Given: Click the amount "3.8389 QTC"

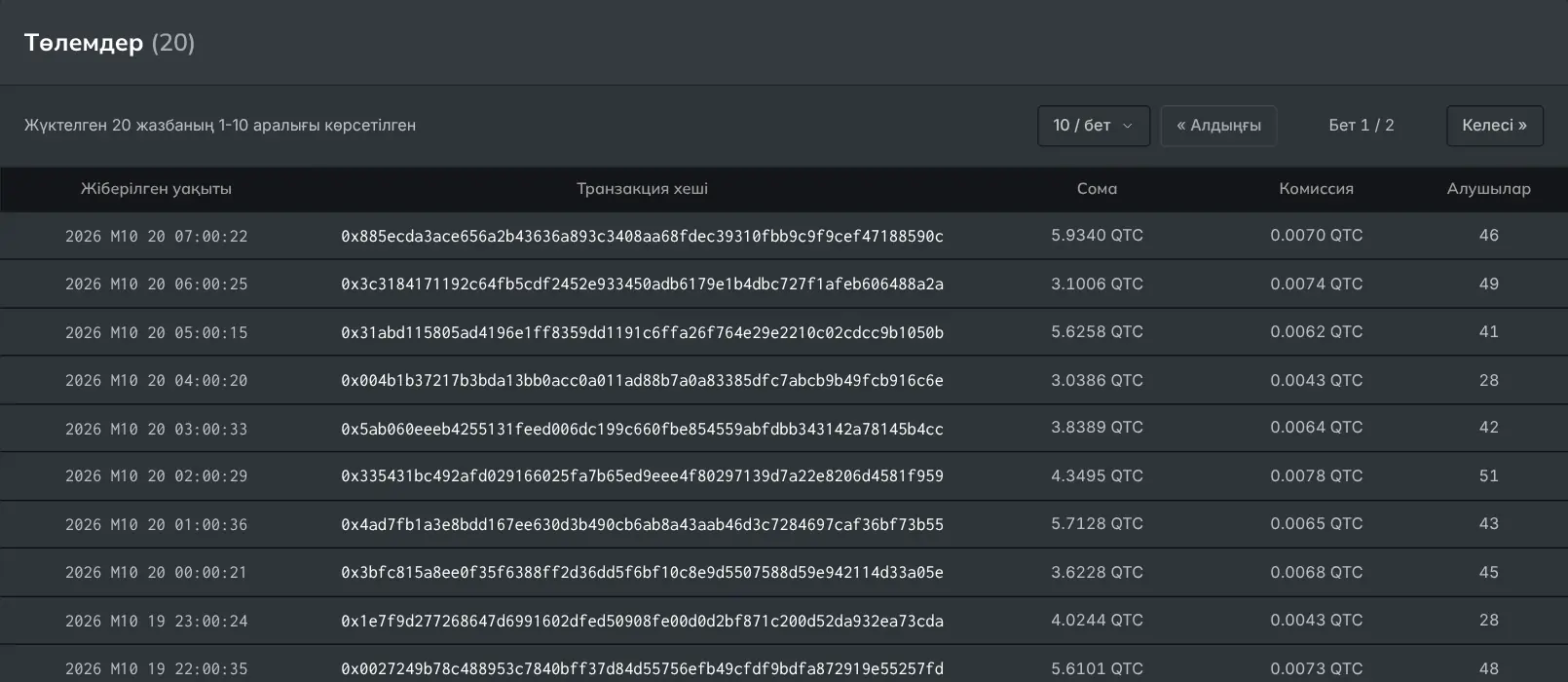Looking at the screenshot, I should pyautogui.click(x=1098, y=428).
